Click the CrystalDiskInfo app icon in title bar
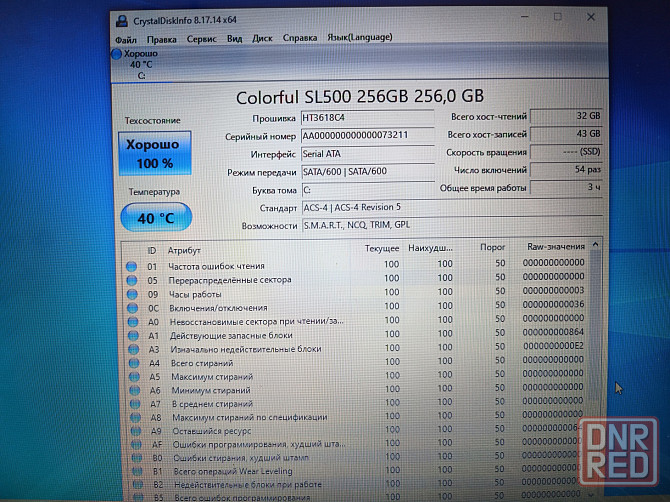Screen dimensions: 670x502 (122, 21)
